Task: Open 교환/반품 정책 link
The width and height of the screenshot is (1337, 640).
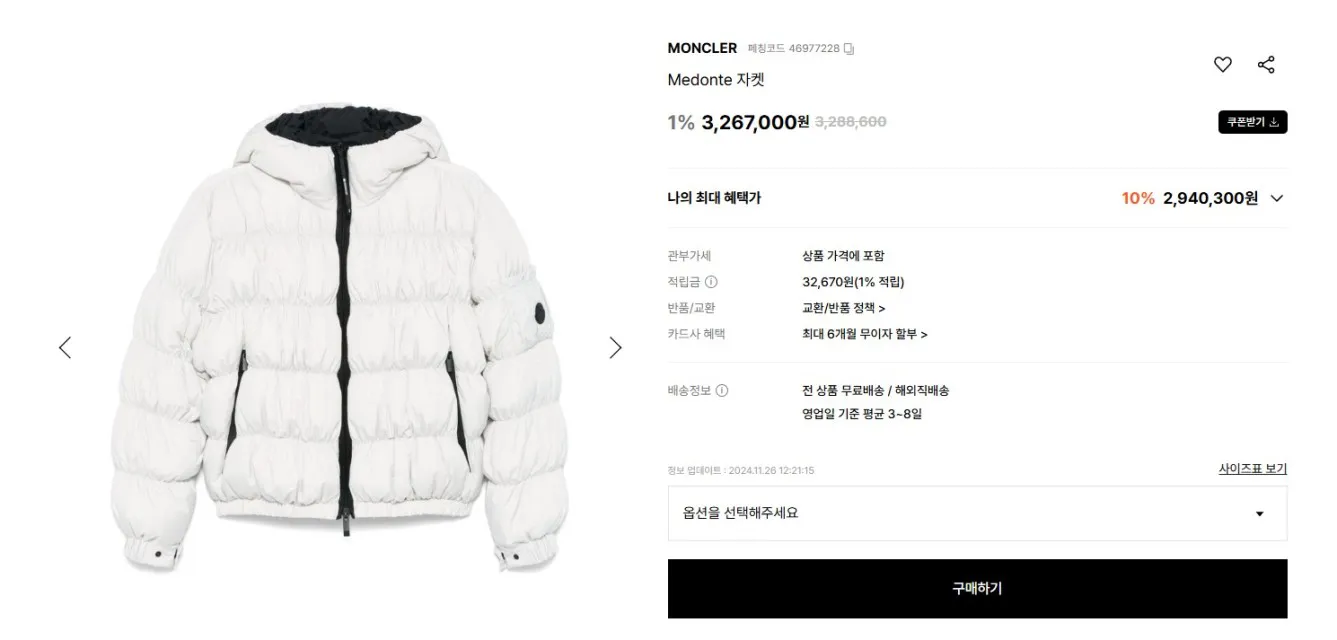Action: pyautogui.click(x=843, y=308)
